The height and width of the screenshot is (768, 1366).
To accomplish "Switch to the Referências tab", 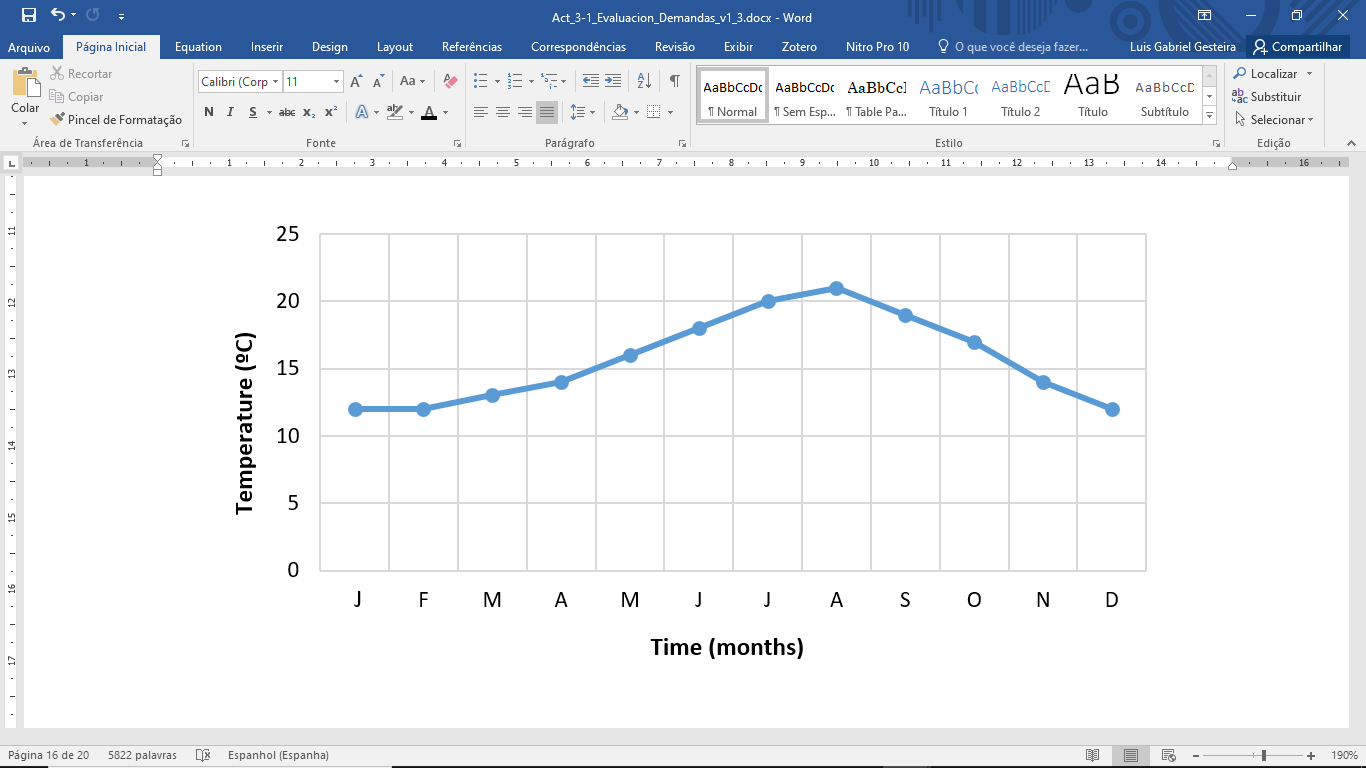I will point(472,47).
